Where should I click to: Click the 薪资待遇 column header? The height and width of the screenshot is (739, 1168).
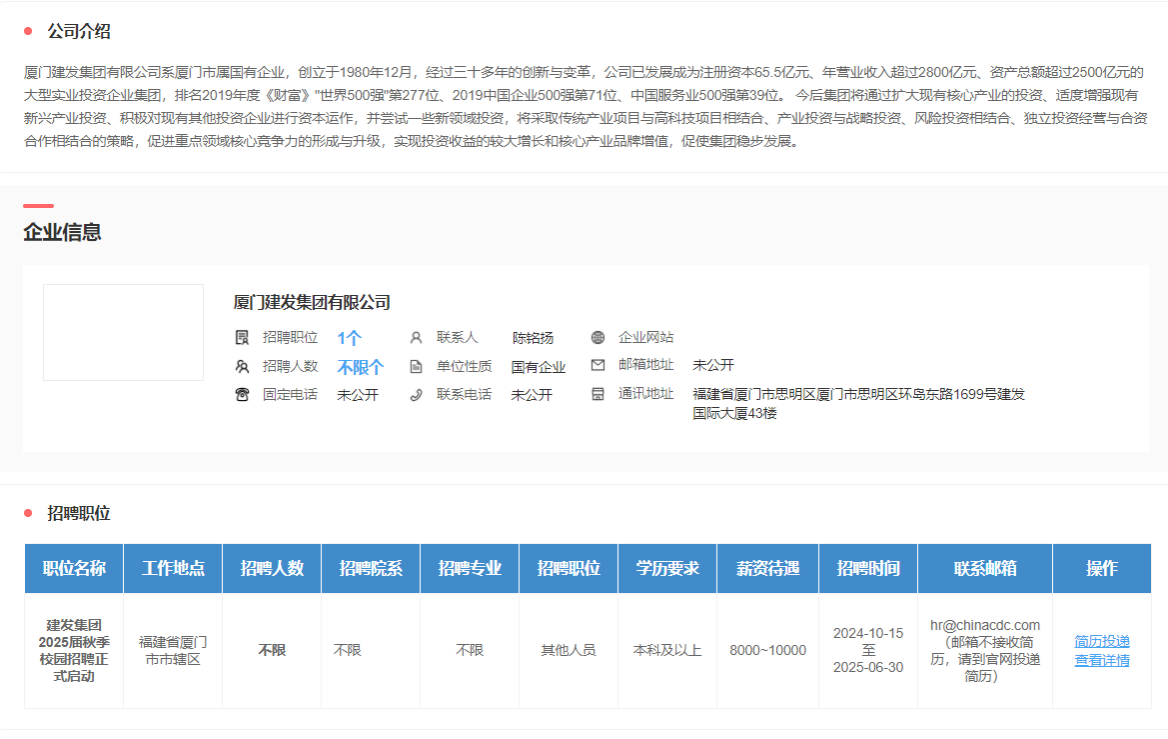(x=768, y=568)
